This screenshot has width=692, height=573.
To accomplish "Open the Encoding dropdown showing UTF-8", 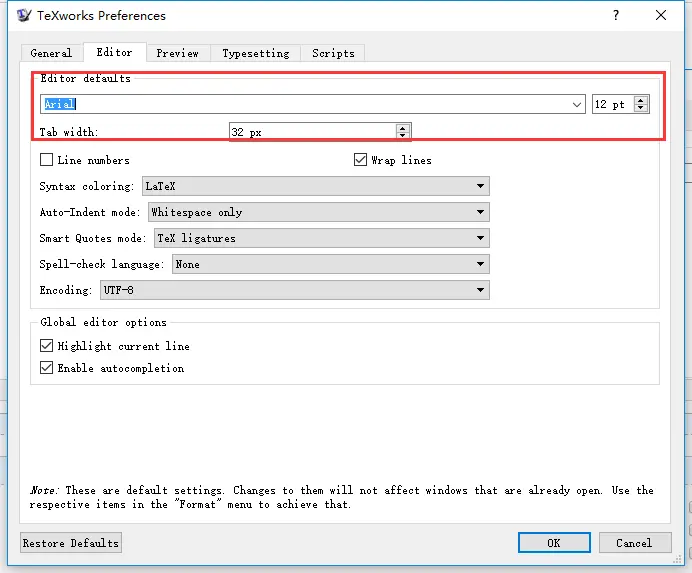I will [295, 290].
